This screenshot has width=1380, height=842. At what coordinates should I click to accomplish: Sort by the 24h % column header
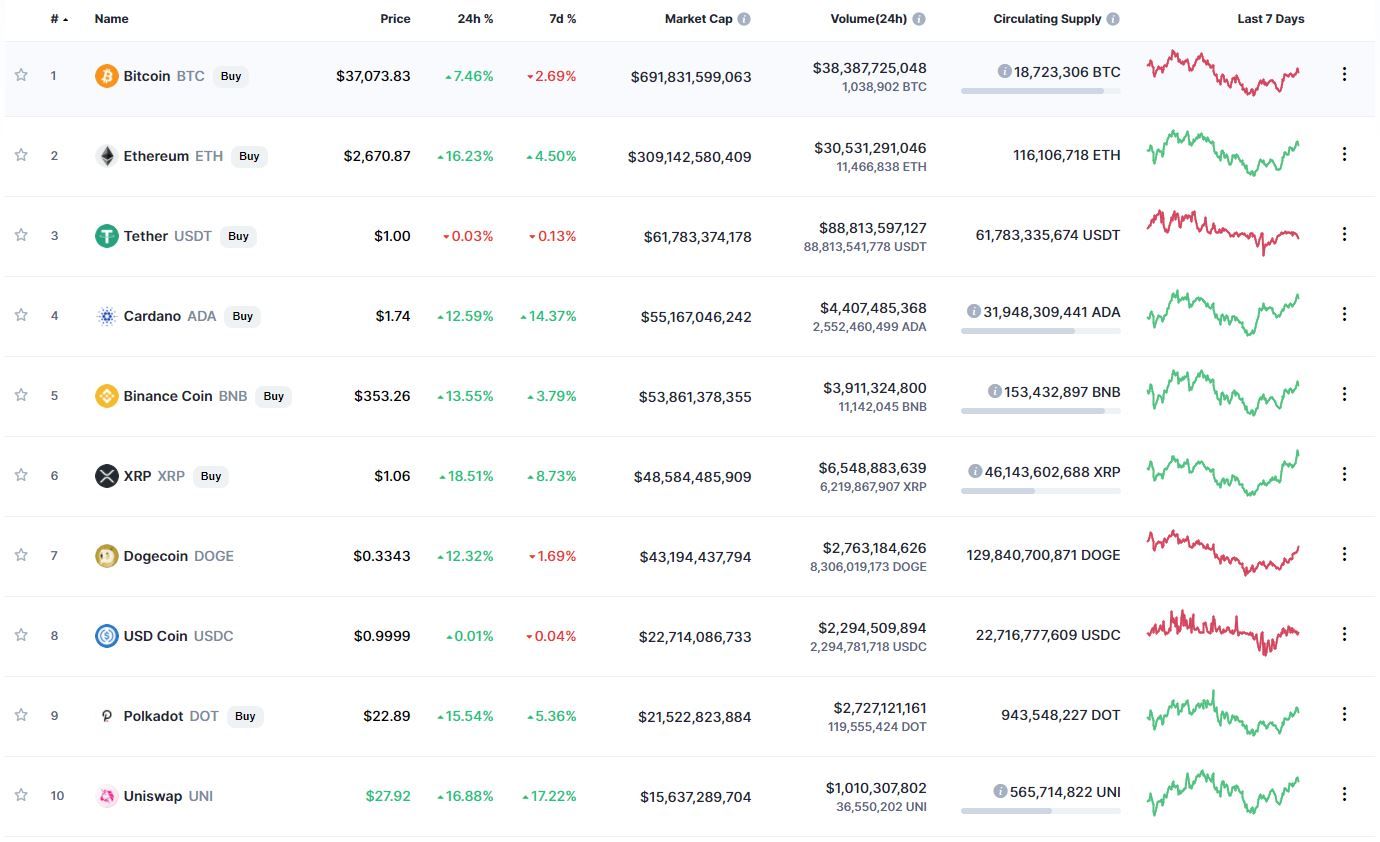[x=474, y=19]
